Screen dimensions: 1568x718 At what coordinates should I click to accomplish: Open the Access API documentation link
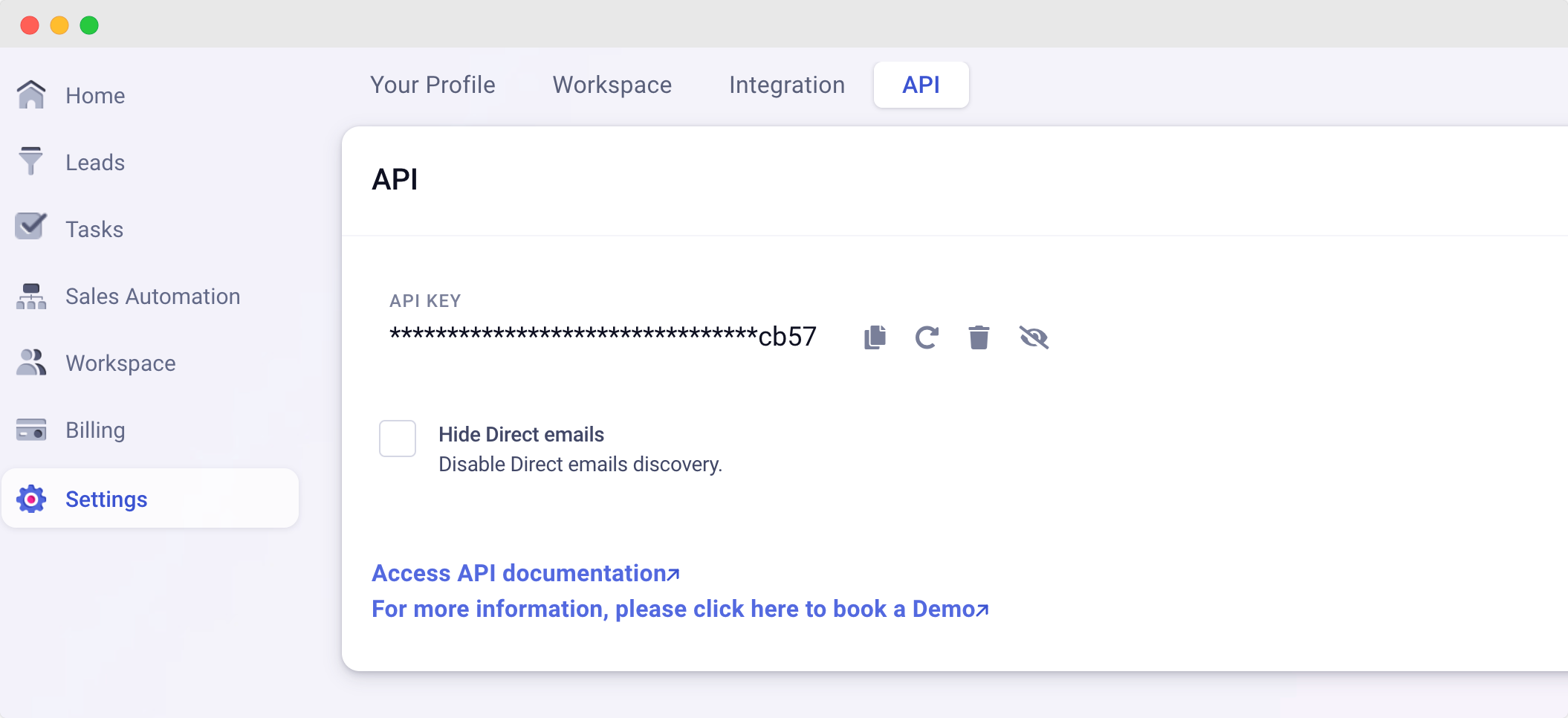[525, 573]
